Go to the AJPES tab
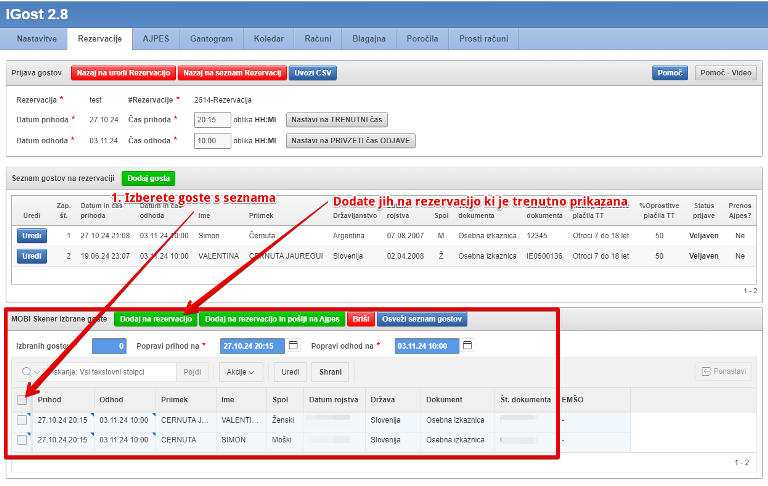The image size is (768, 486). click(x=156, y=38)
